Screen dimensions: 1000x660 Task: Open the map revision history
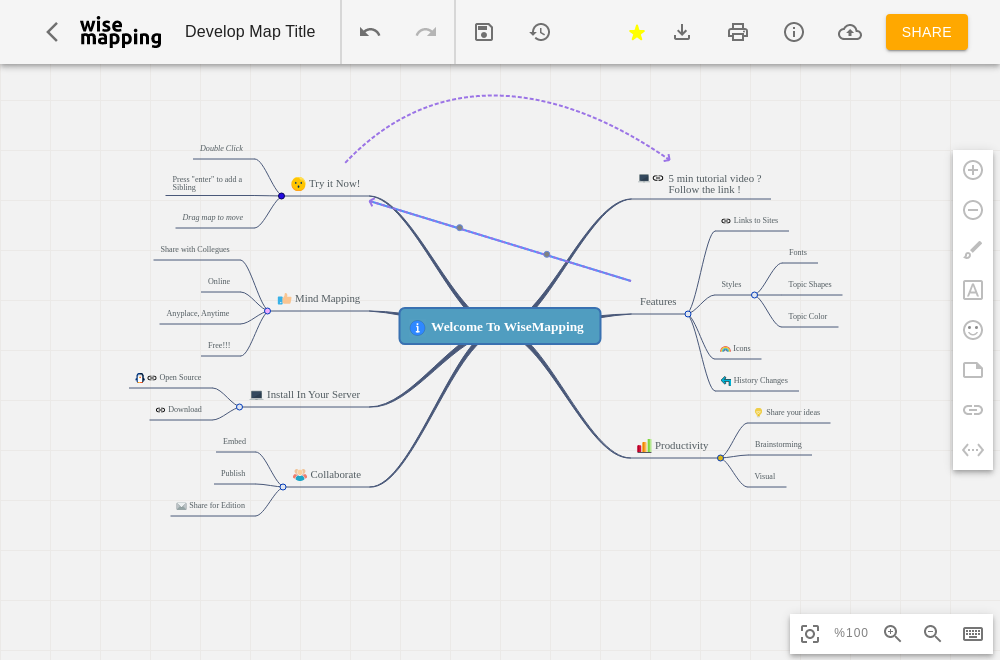point(540,32)
